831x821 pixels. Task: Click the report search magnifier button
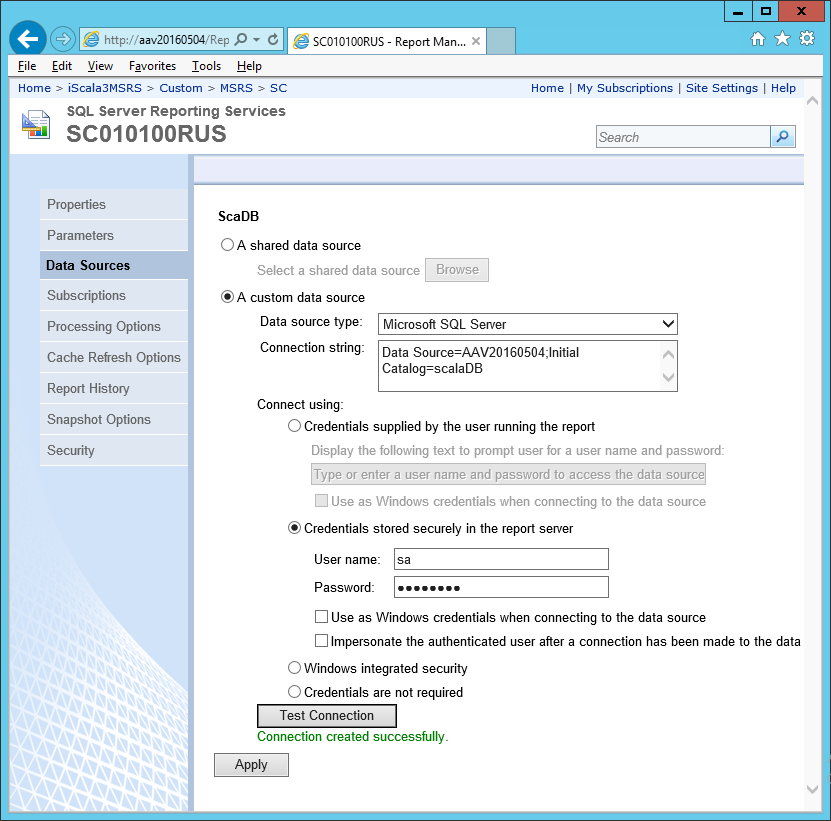click(782, 137)
